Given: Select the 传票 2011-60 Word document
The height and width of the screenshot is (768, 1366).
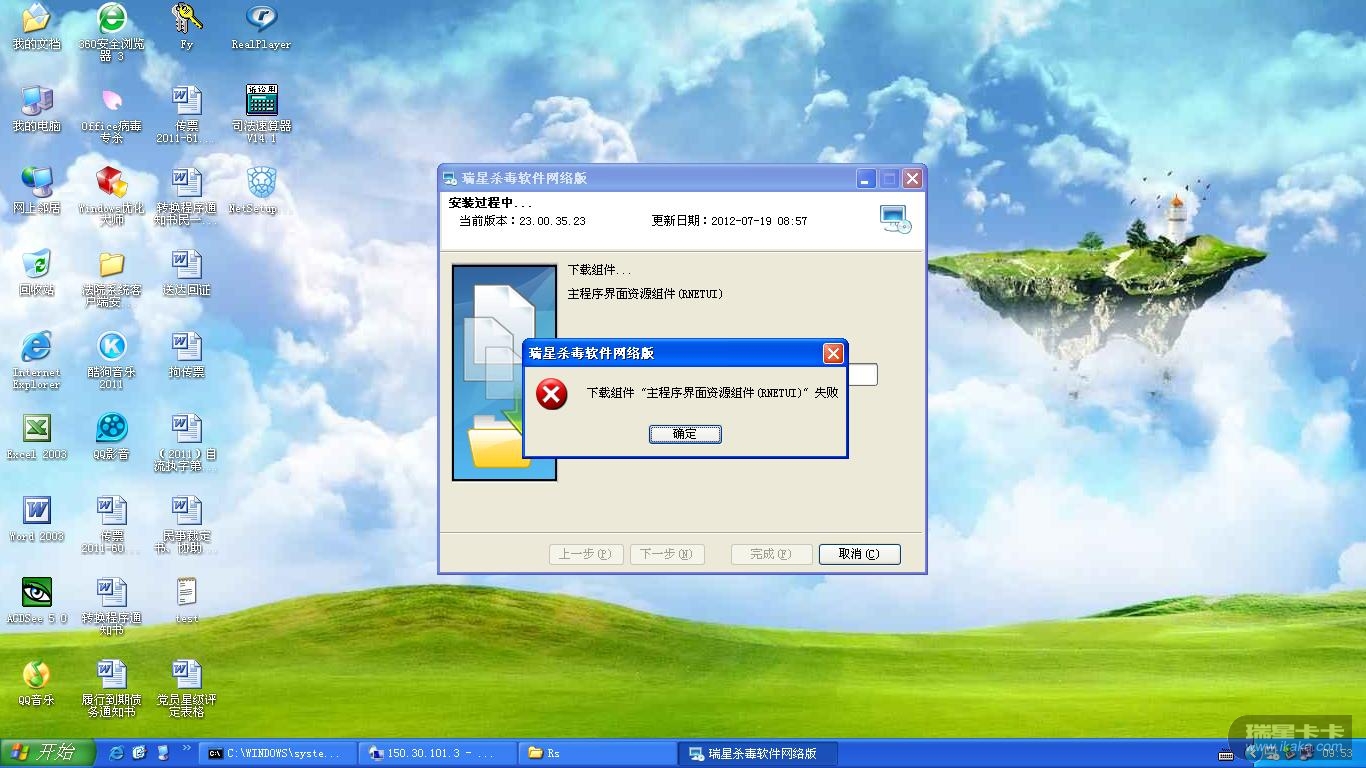Looking at the screenshot, I should click(x=111, y=524).
